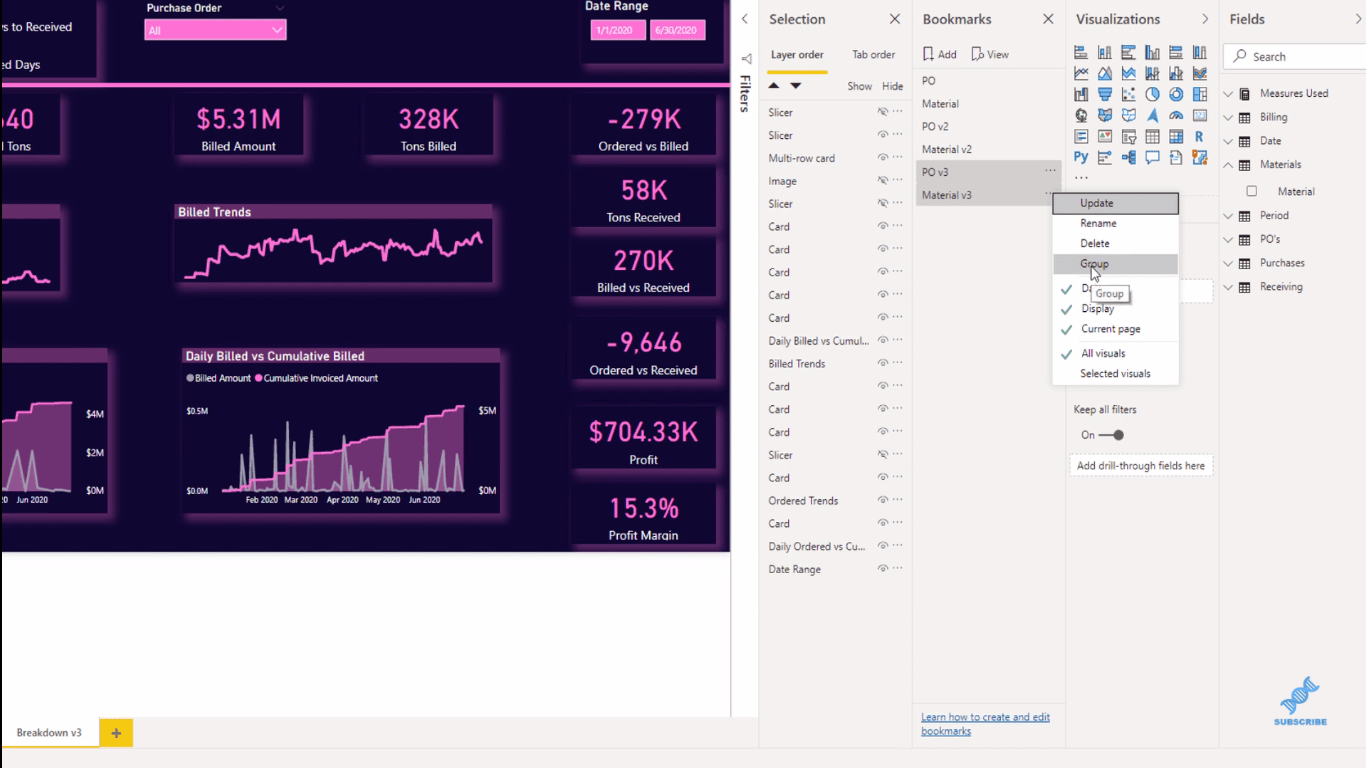The width and height of the screenshot is (1366, 768).
Task: Click the Add bookmark button
Action: 940,54
